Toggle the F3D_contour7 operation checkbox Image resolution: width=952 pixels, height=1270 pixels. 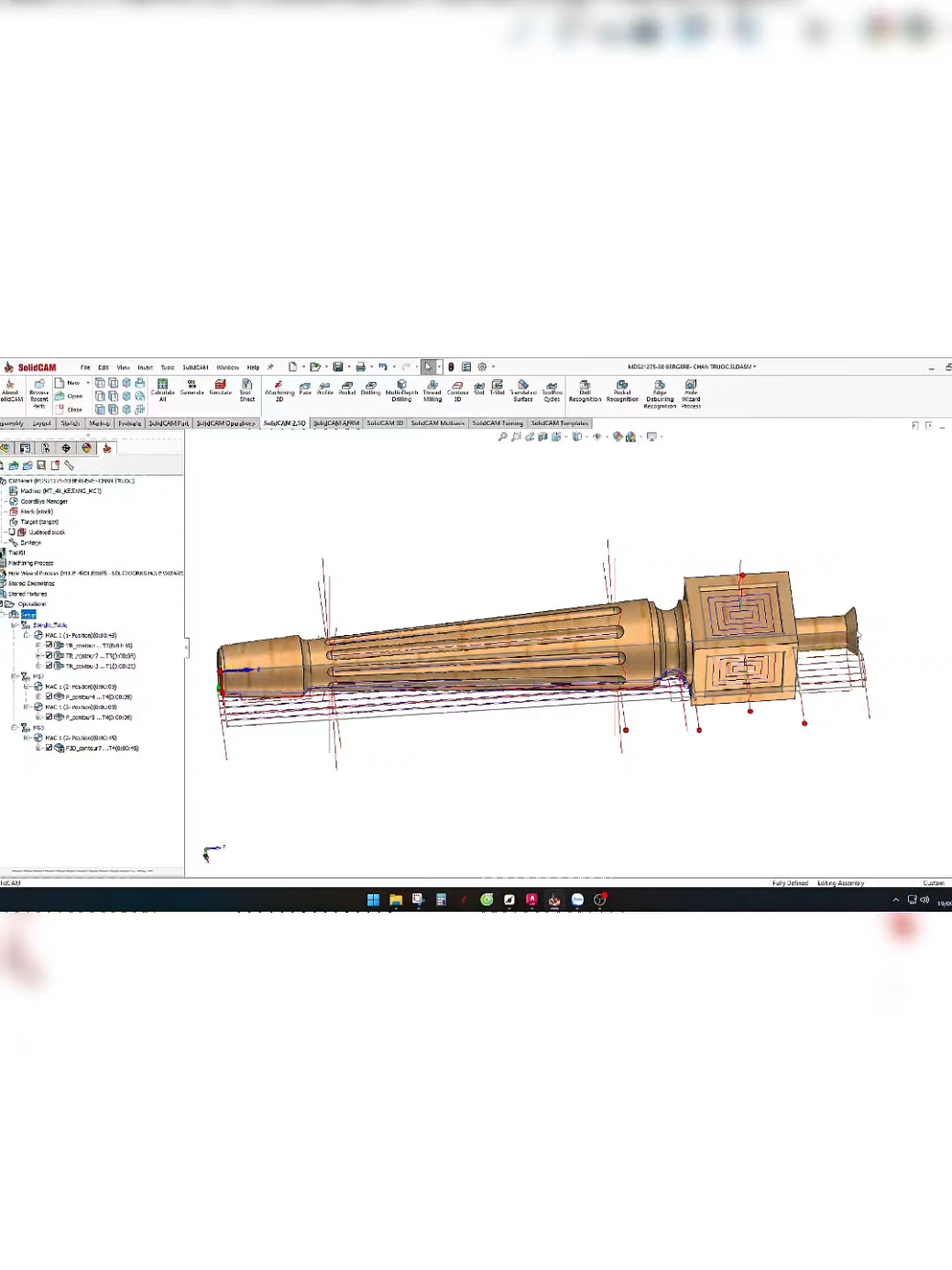pos(49,748)
